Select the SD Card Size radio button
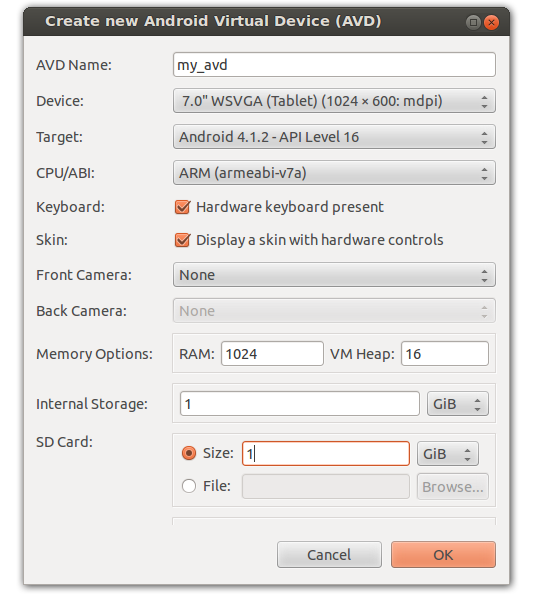 189,453
